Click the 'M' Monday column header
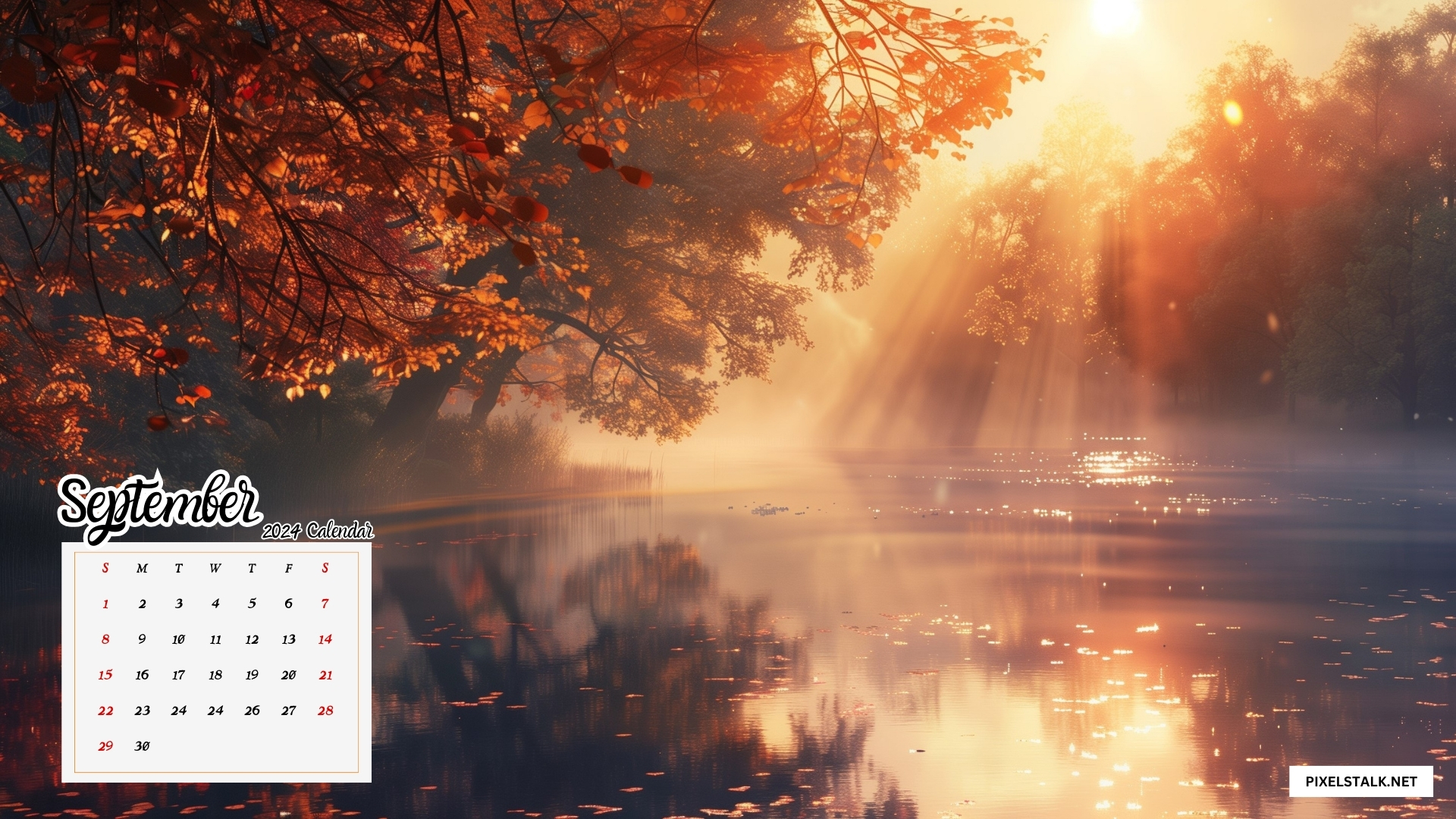Viewport: 1456px width, 819px height. point(142,568)
